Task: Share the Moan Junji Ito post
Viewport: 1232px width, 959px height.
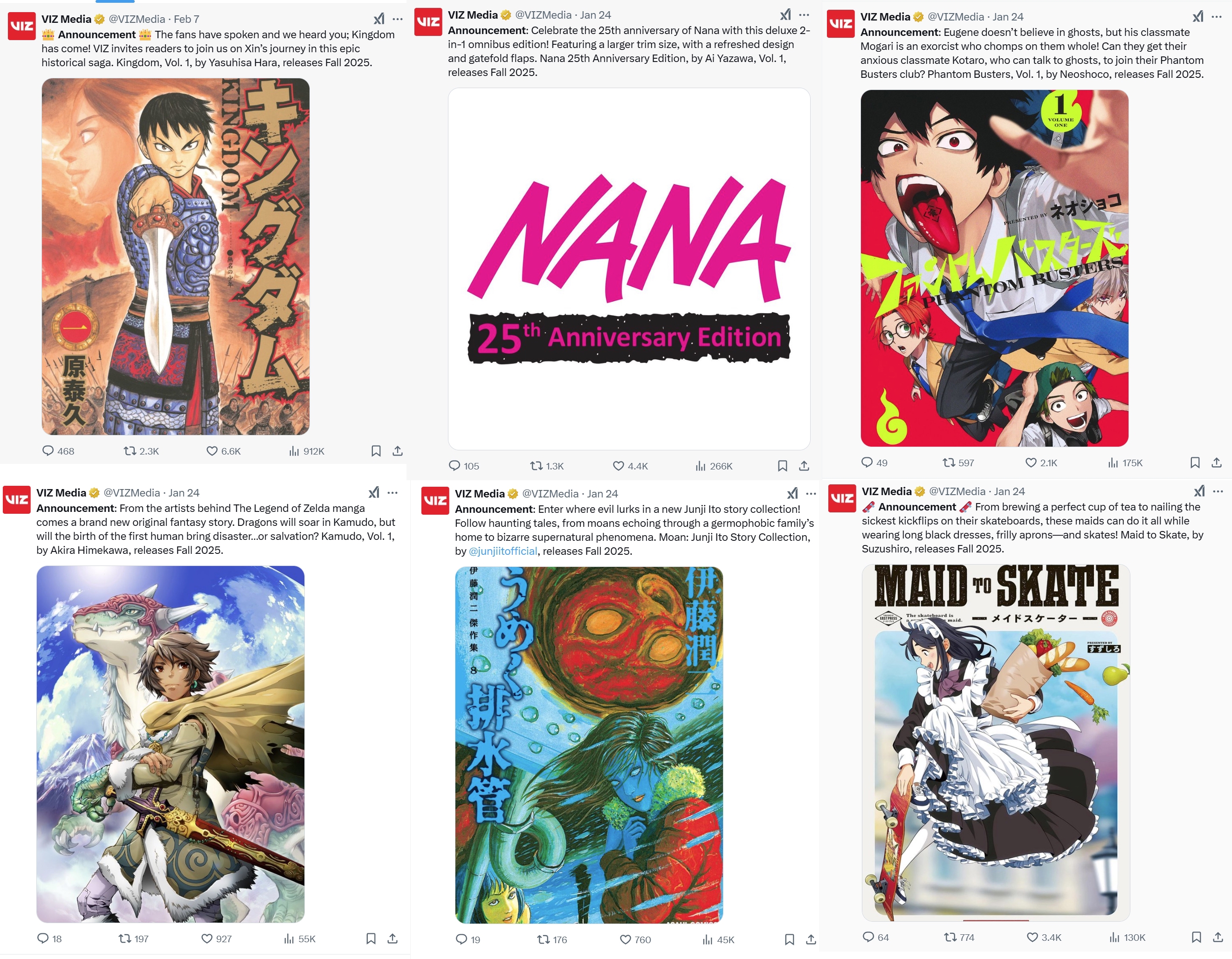Action: click(811, 939)
